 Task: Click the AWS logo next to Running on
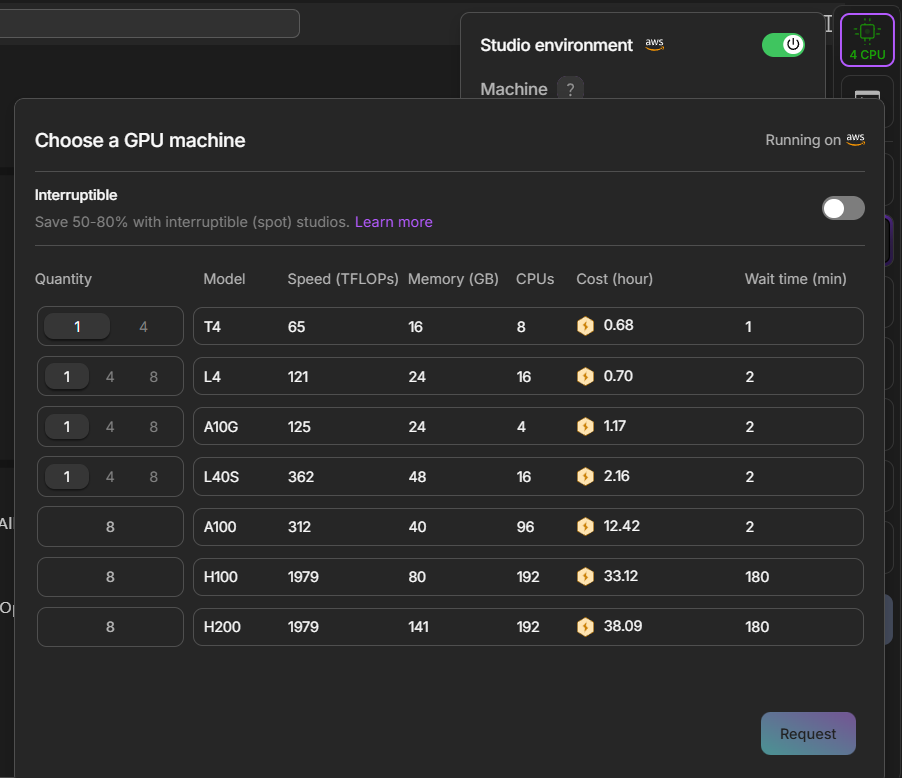(x=855, y=140)
